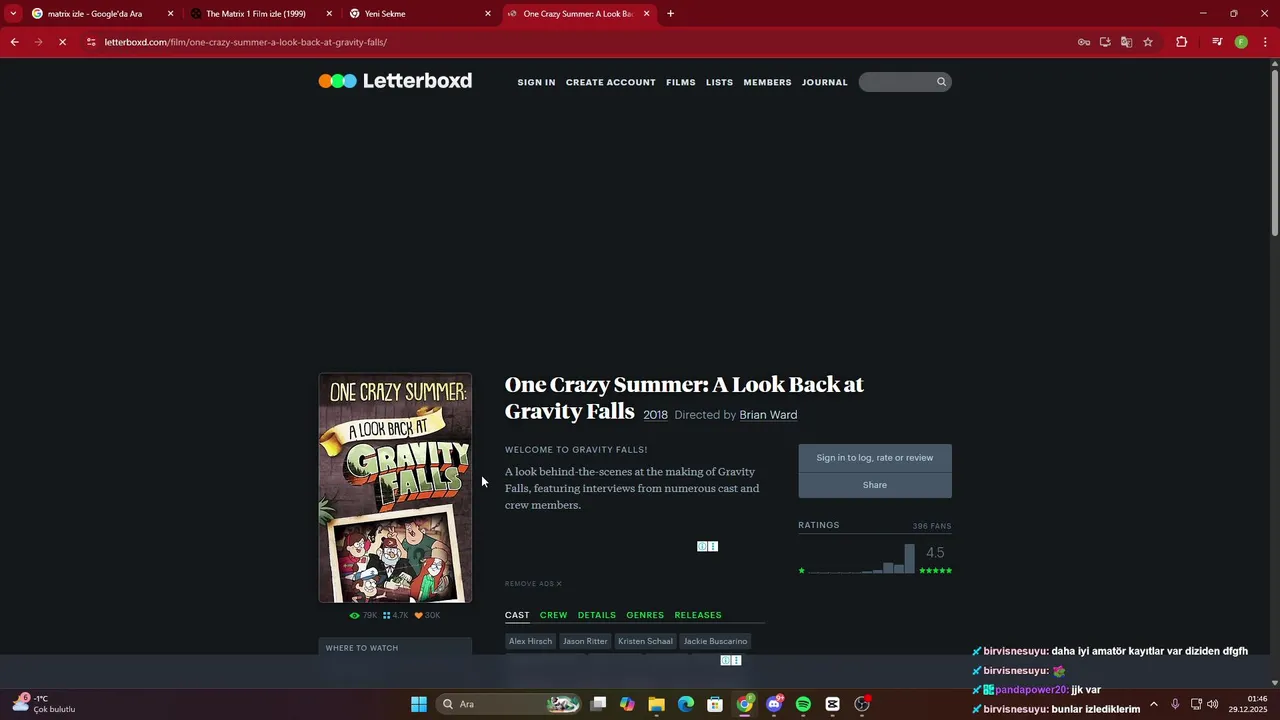The image size is (1280, 720).
Task: Open the Chrome extensions puzzle icon
Action: (x=1181, y=42)
